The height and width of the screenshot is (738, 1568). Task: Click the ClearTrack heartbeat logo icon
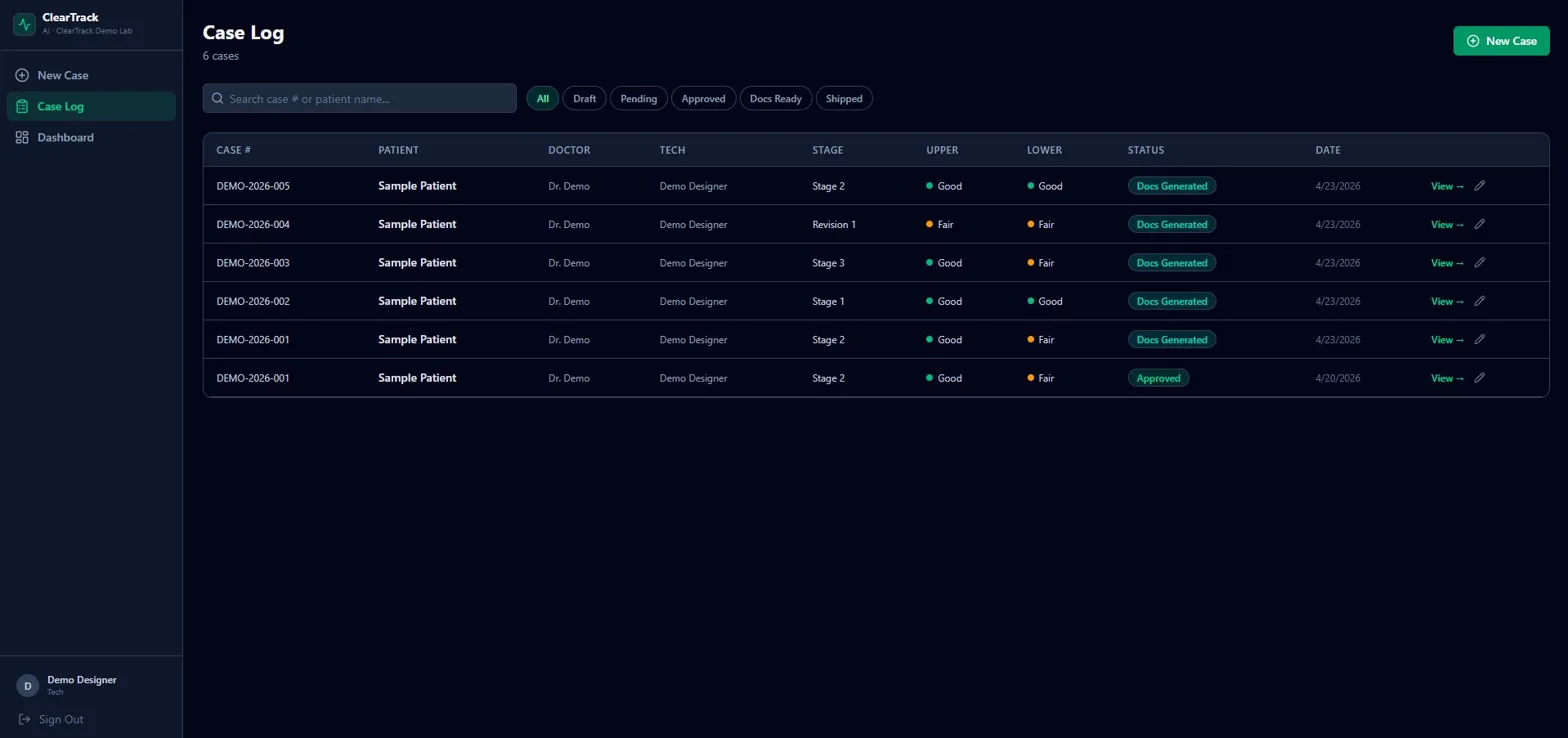tap(24, 24)
